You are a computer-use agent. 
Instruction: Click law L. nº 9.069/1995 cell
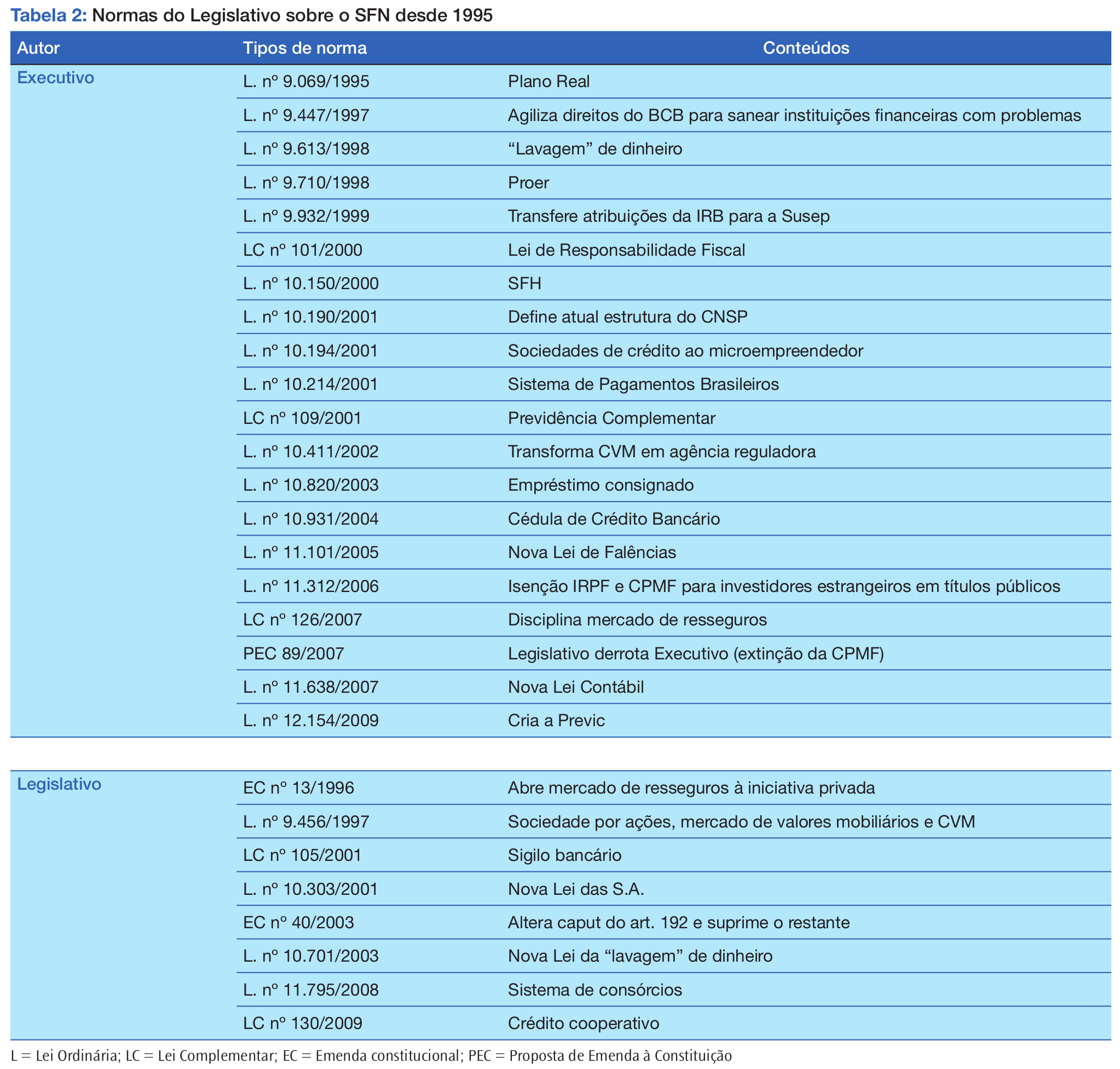pyautogui.click(x=306, y=82)
